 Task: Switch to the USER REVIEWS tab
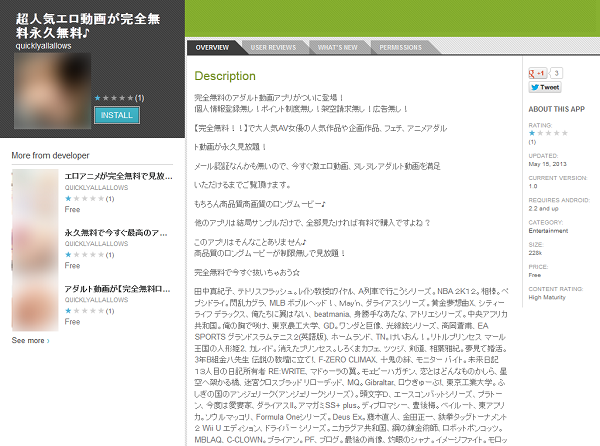point(273,47)
